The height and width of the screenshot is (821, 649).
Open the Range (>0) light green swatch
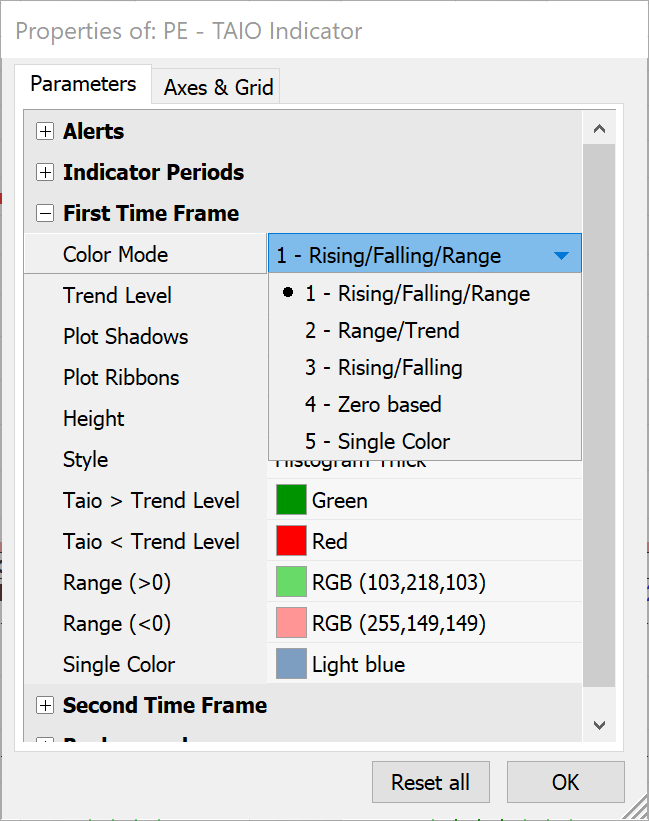[291, 582]
